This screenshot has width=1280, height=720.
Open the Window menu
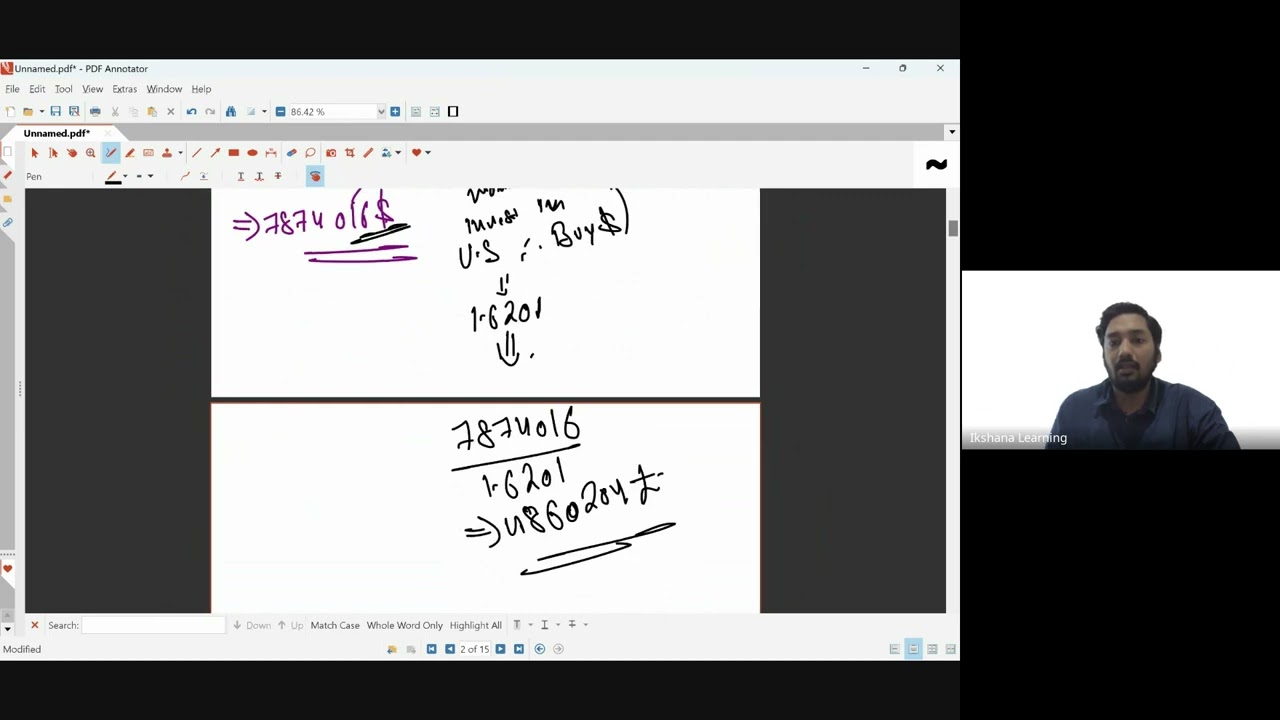164,89
